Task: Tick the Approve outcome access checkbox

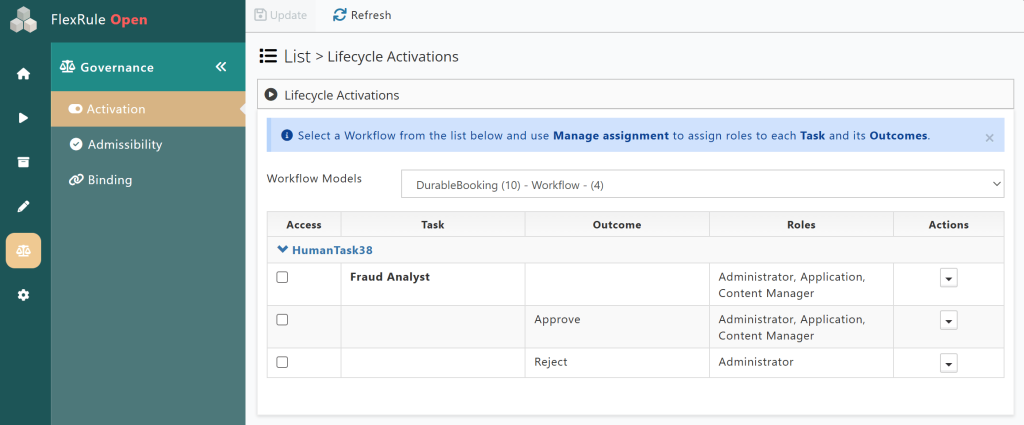Action: coord(282,319)
